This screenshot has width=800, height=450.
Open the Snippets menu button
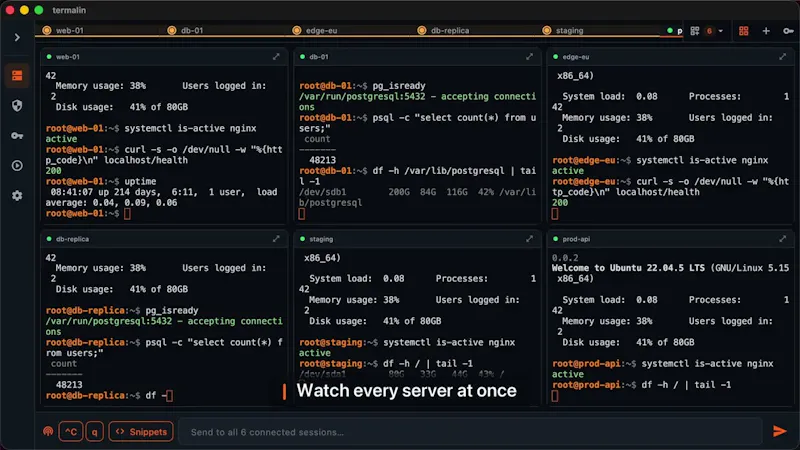(141, 432)
